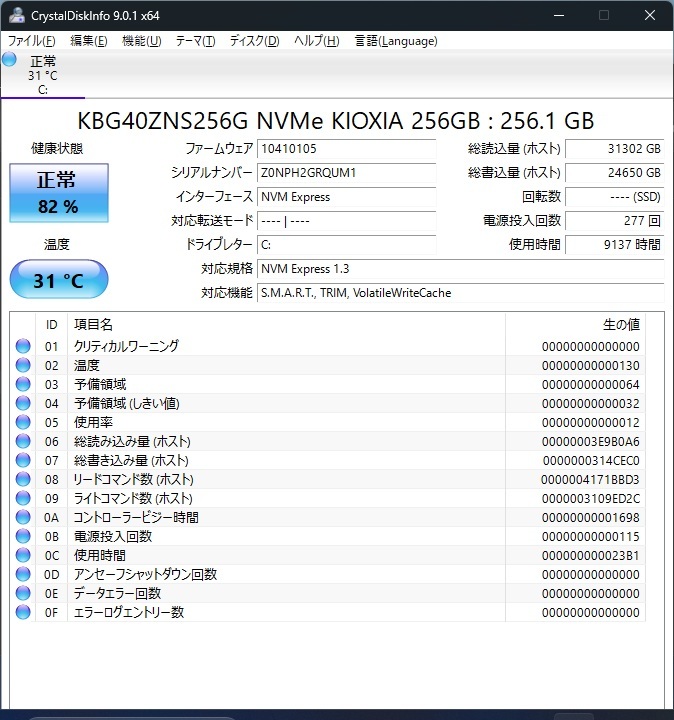The width and height of the screenshot is (674, 720).
Task: Click the status orb for 08 リードコマンド数 (ホスト)
Action: [x=23, y=479]
